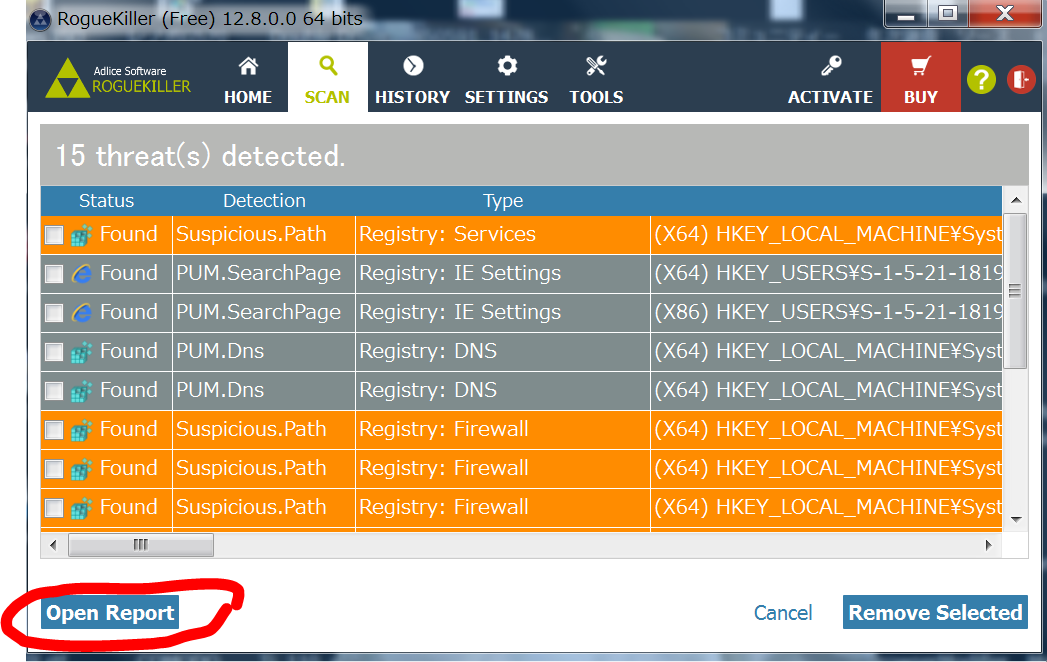
Task: Select first 'Registry: IE Settings' cell
Action: click(503, 273)
